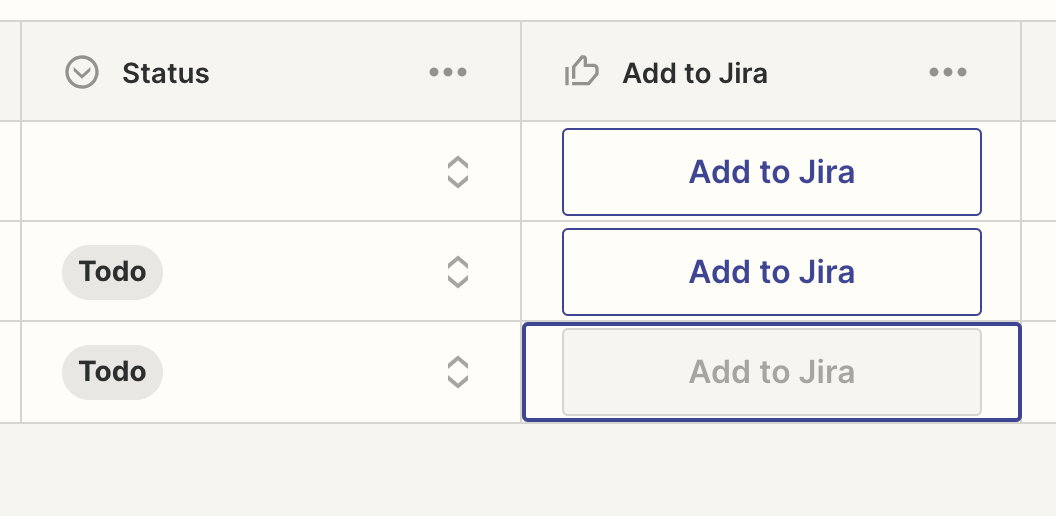1056x516 pixels.
Task: Open status dropdown arrows in third row
Action: point(457,372)
